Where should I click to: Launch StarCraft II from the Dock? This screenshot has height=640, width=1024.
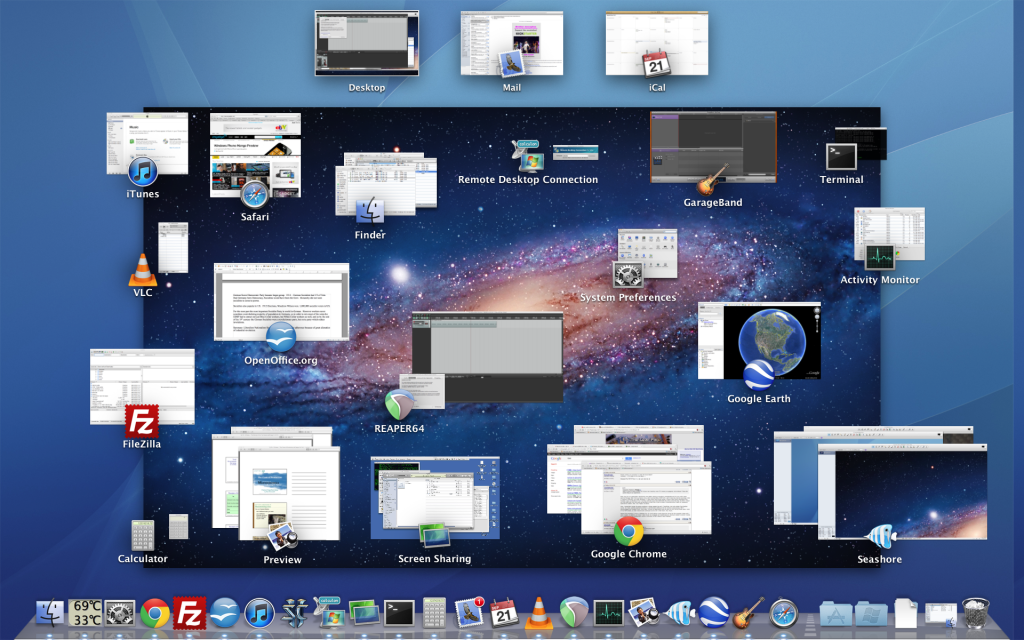295,613
